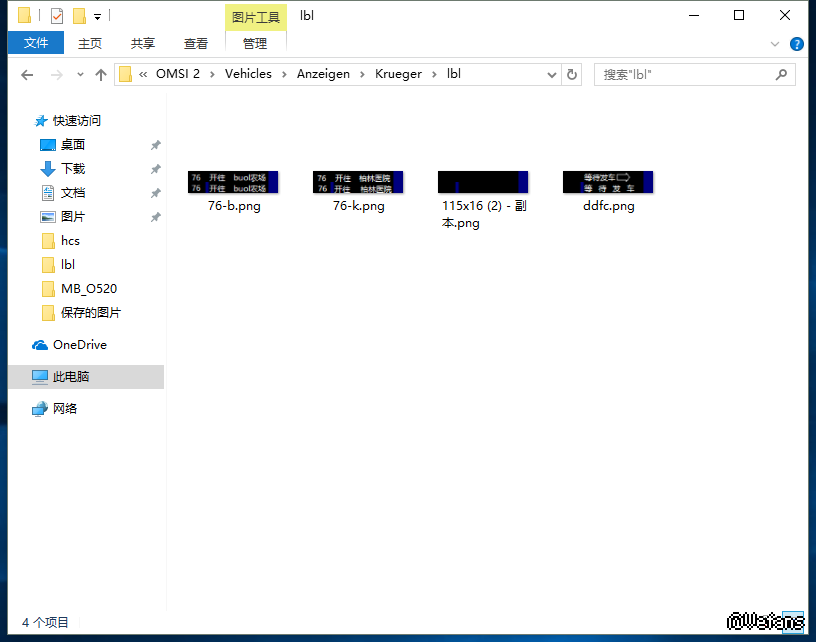Switch to the 查看 ribbon tab

196,43
